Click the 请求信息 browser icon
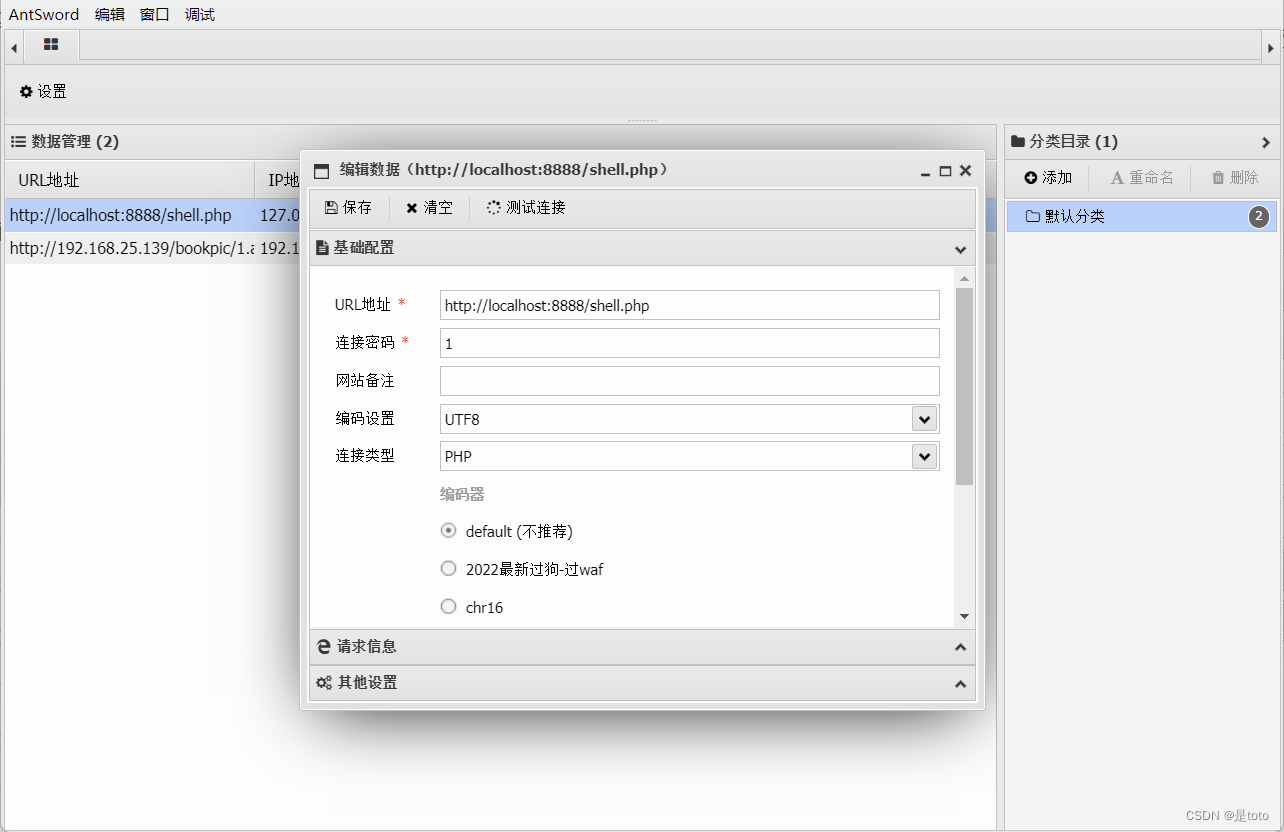Screen dimensions: 1284x832 pyautogui.click(x=323, y=647)
